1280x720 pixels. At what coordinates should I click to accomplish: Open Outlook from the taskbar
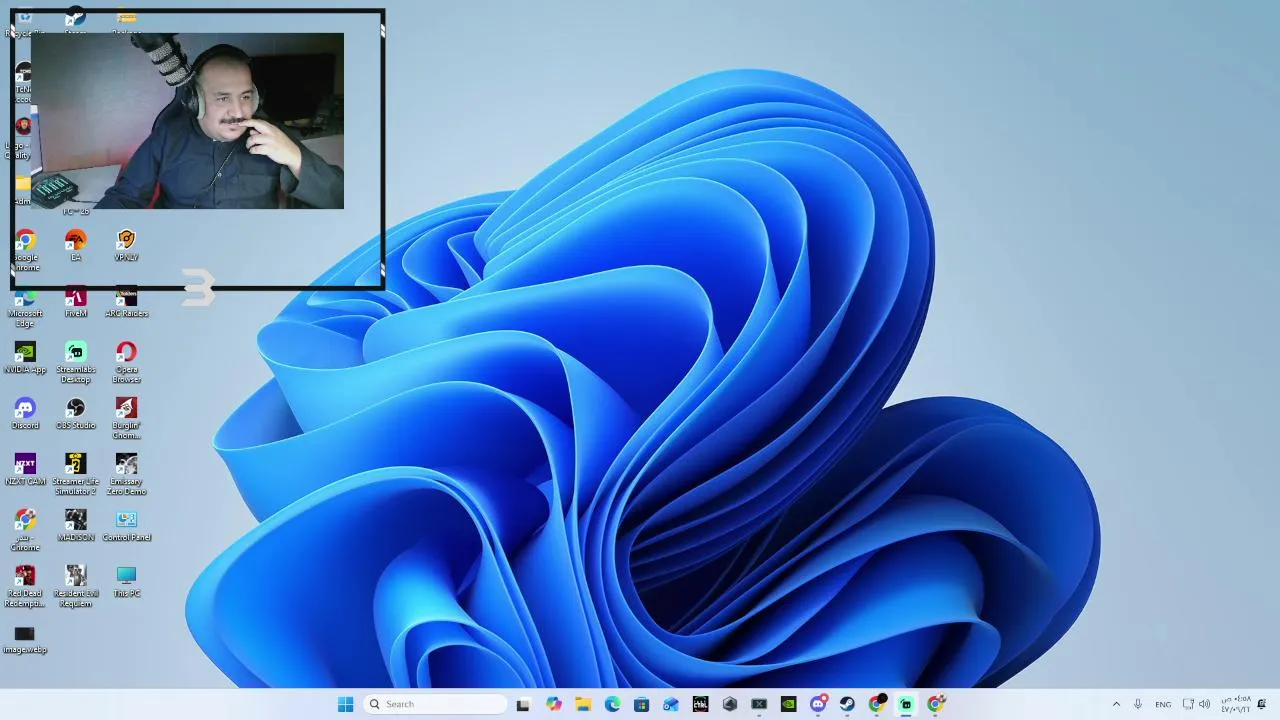tap(671, 704)
